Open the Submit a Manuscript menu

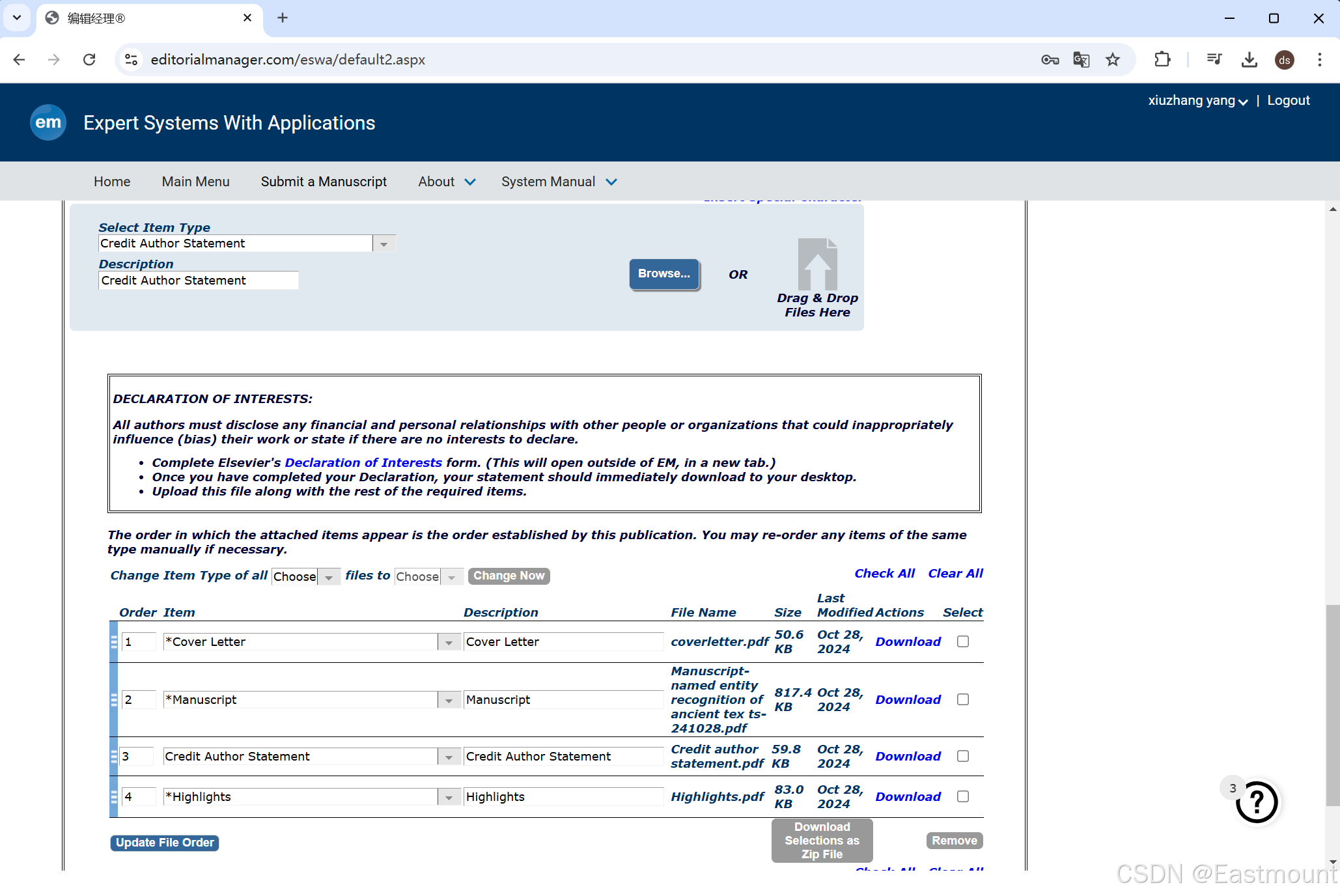pyautogui.click(x=324, y=182)
